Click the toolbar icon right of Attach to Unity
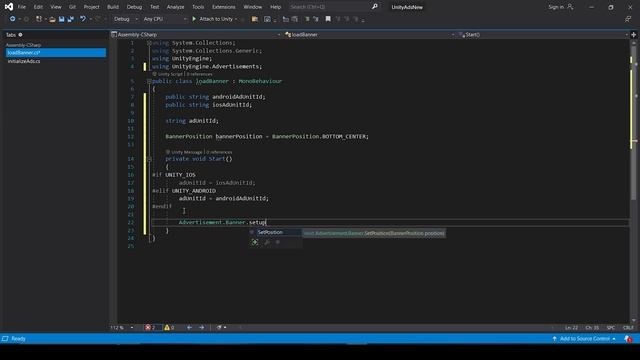 pyautogui.click(x=255, y=19)
